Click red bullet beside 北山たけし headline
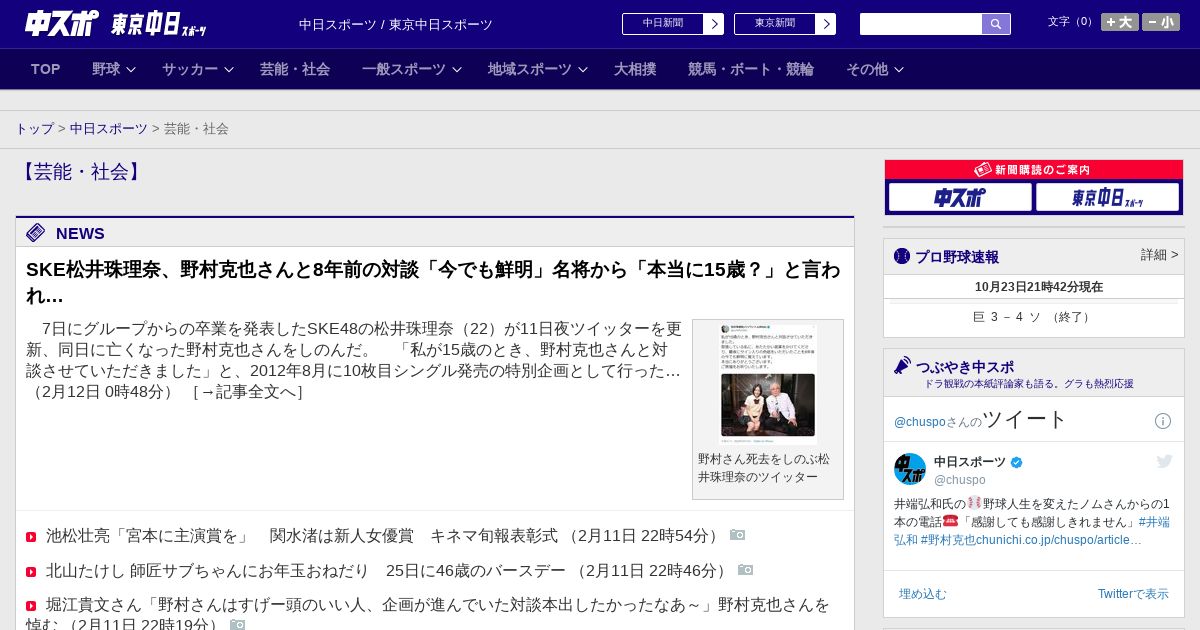 (31, 572)
